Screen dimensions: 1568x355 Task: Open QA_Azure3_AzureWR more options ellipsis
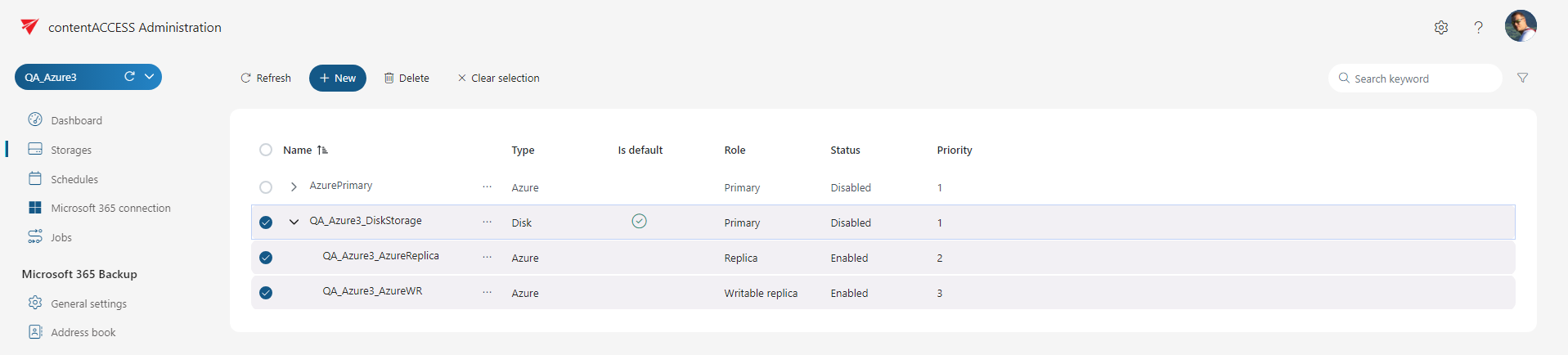(487, 292)
